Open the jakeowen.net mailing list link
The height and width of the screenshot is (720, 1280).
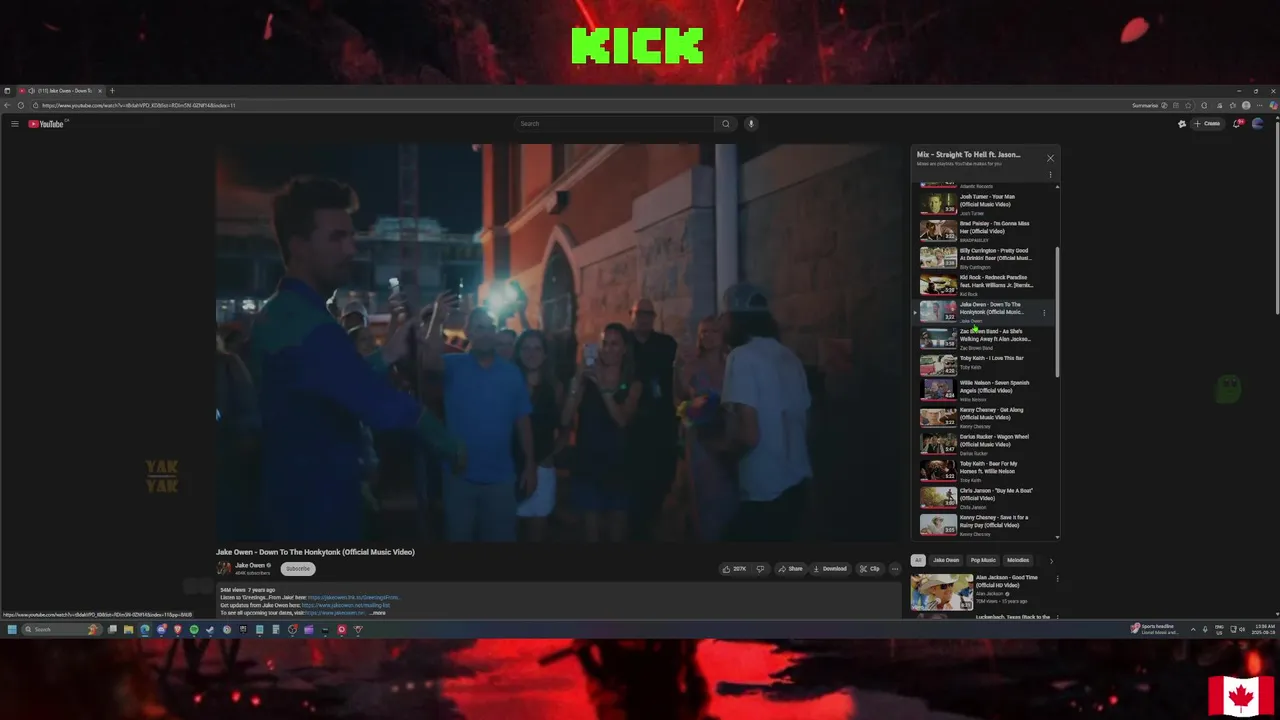click(346, 605)
